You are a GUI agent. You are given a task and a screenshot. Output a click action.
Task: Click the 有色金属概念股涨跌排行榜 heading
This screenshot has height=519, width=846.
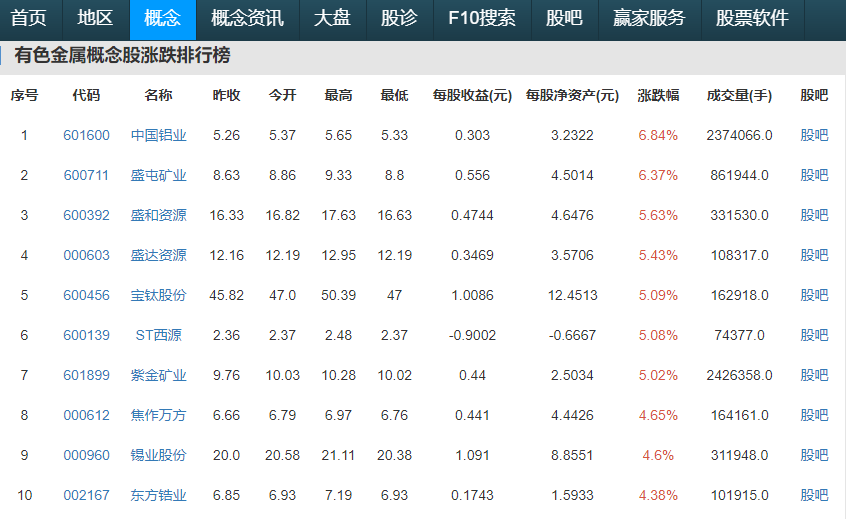(122, 55)
